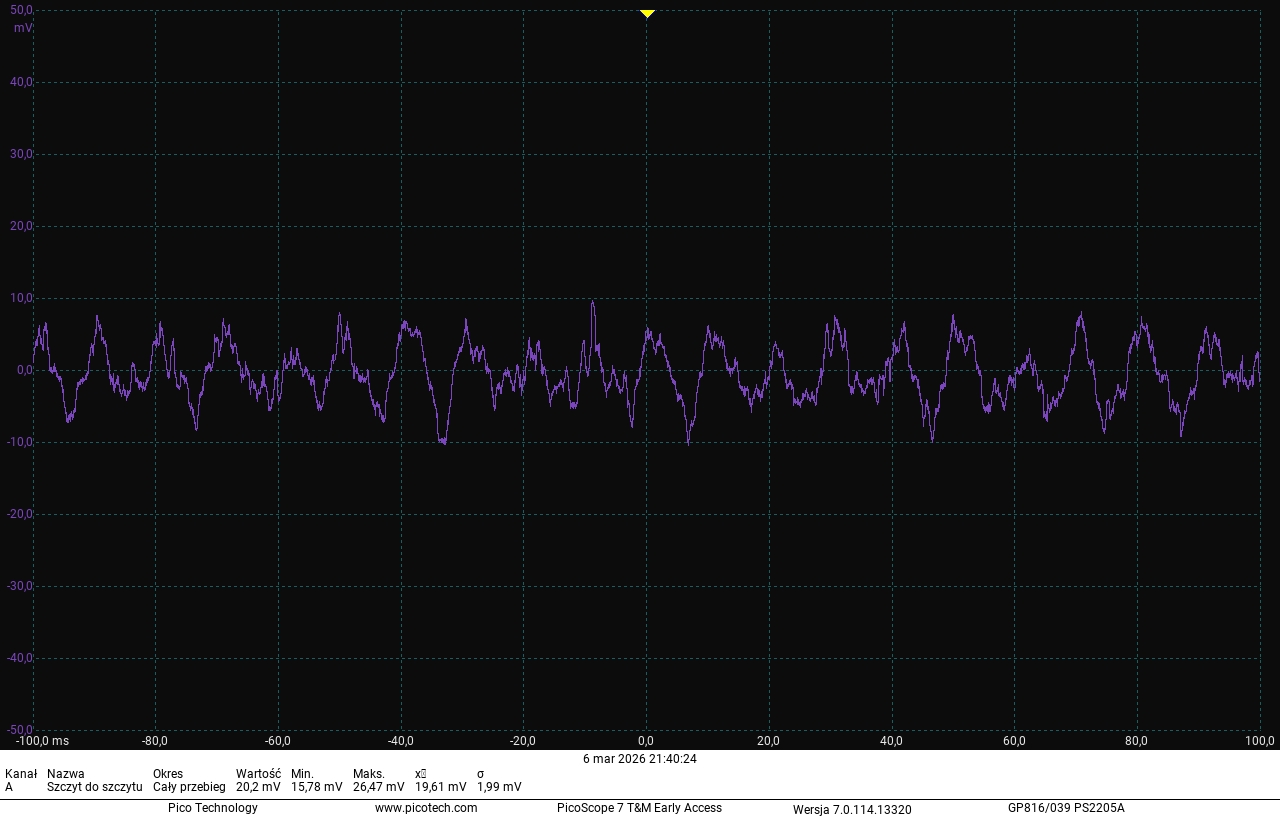
Task: Click the 'Cały przebieg' span cell
Action: (189, 787)
